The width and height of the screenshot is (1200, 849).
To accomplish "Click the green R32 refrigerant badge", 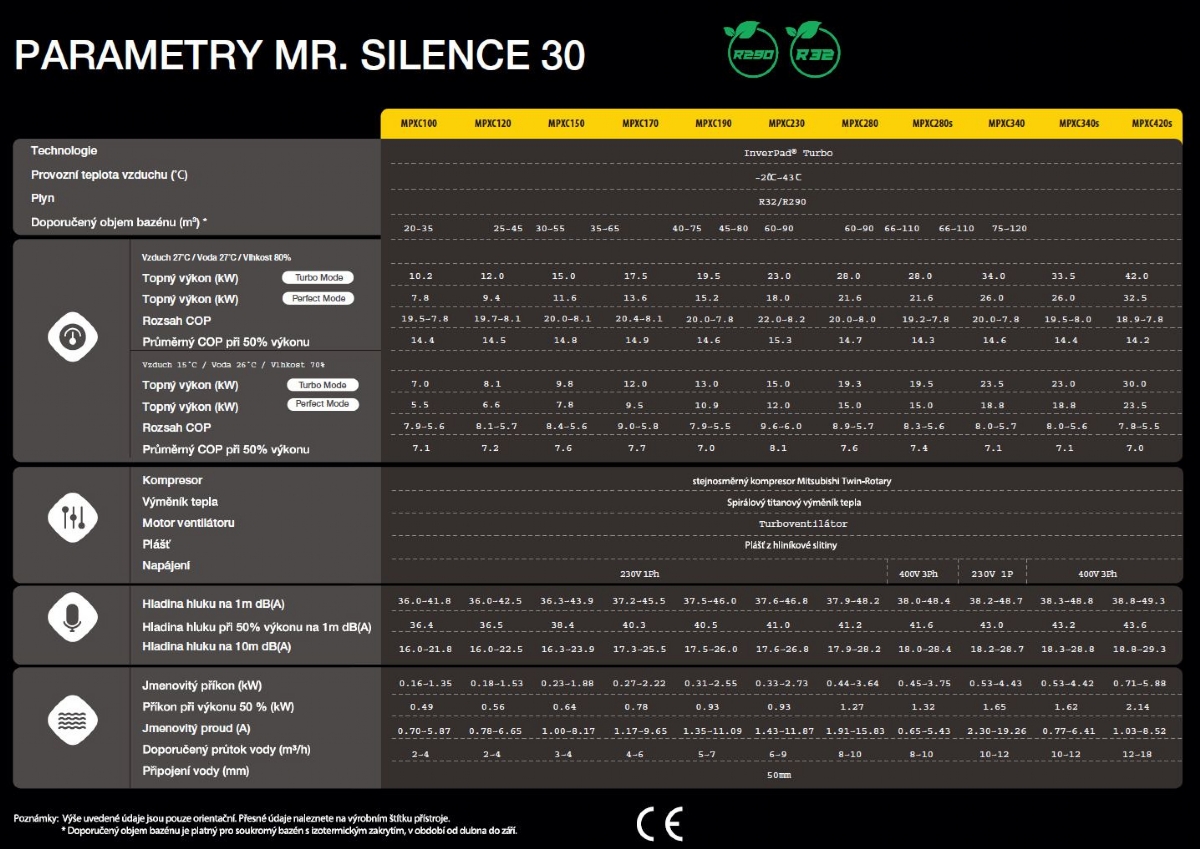I will tap(813, 50).
